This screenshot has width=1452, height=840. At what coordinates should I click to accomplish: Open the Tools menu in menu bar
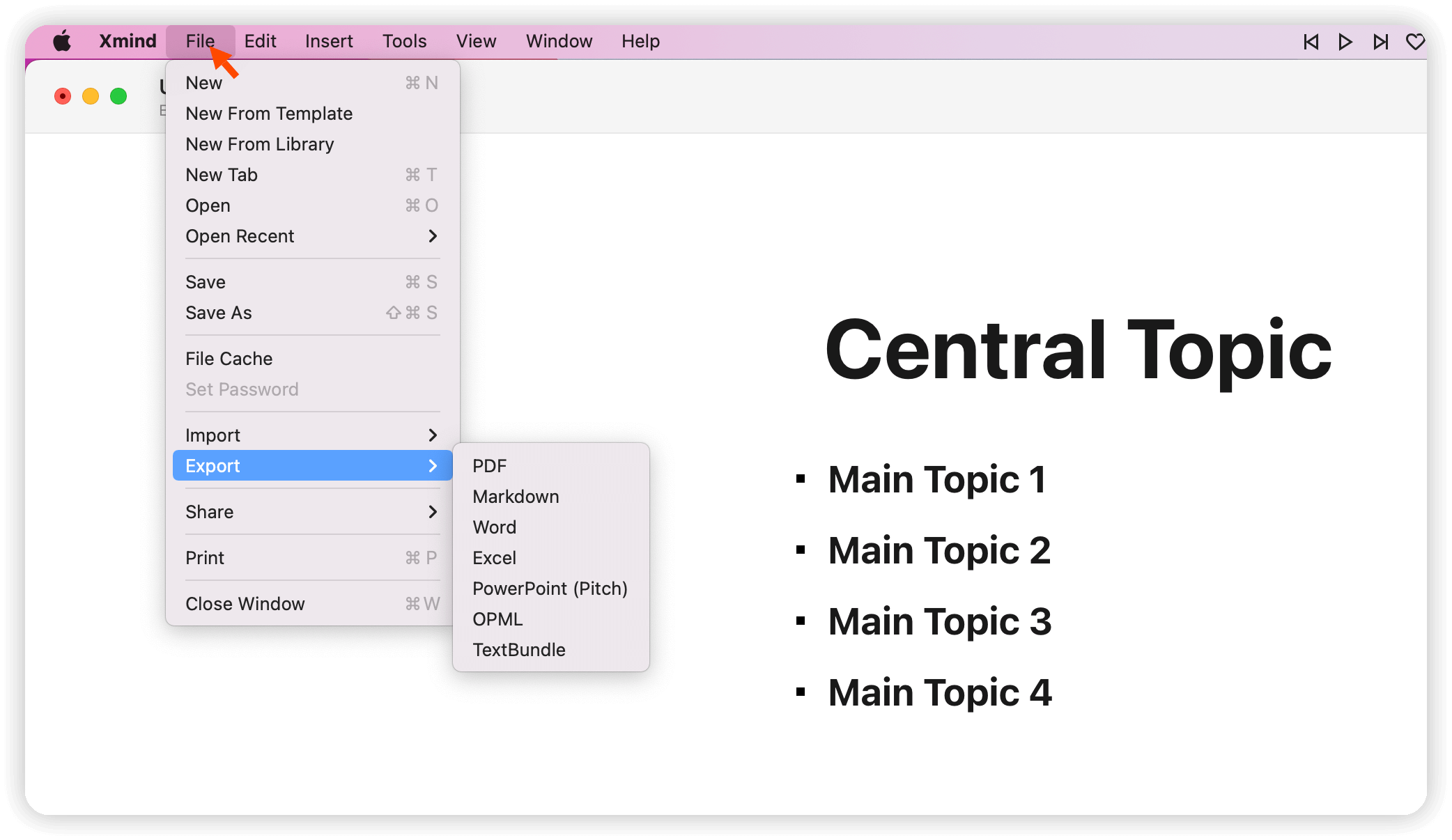pyautogui.click(x=404, y=41)
